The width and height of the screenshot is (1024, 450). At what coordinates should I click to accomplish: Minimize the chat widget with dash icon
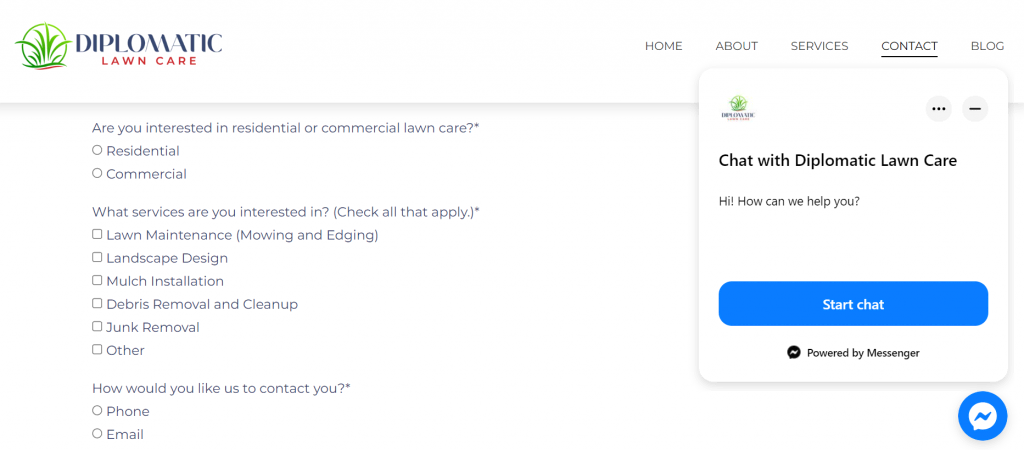coord(975,108)
